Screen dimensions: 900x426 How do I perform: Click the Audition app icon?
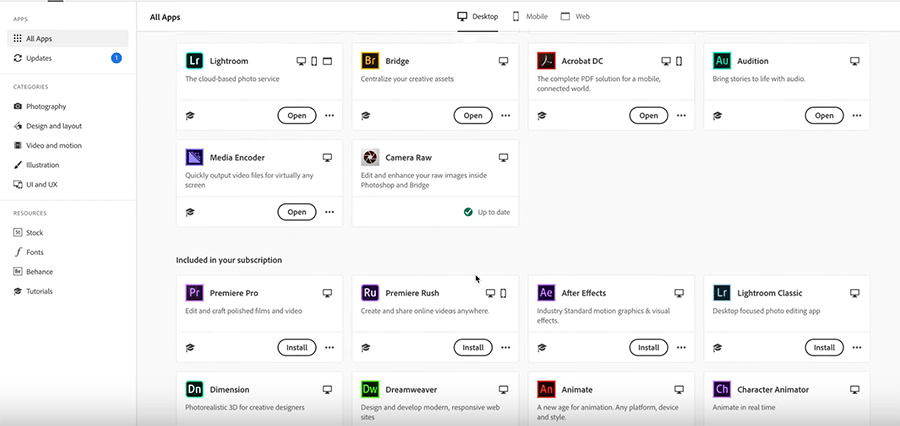721,61
